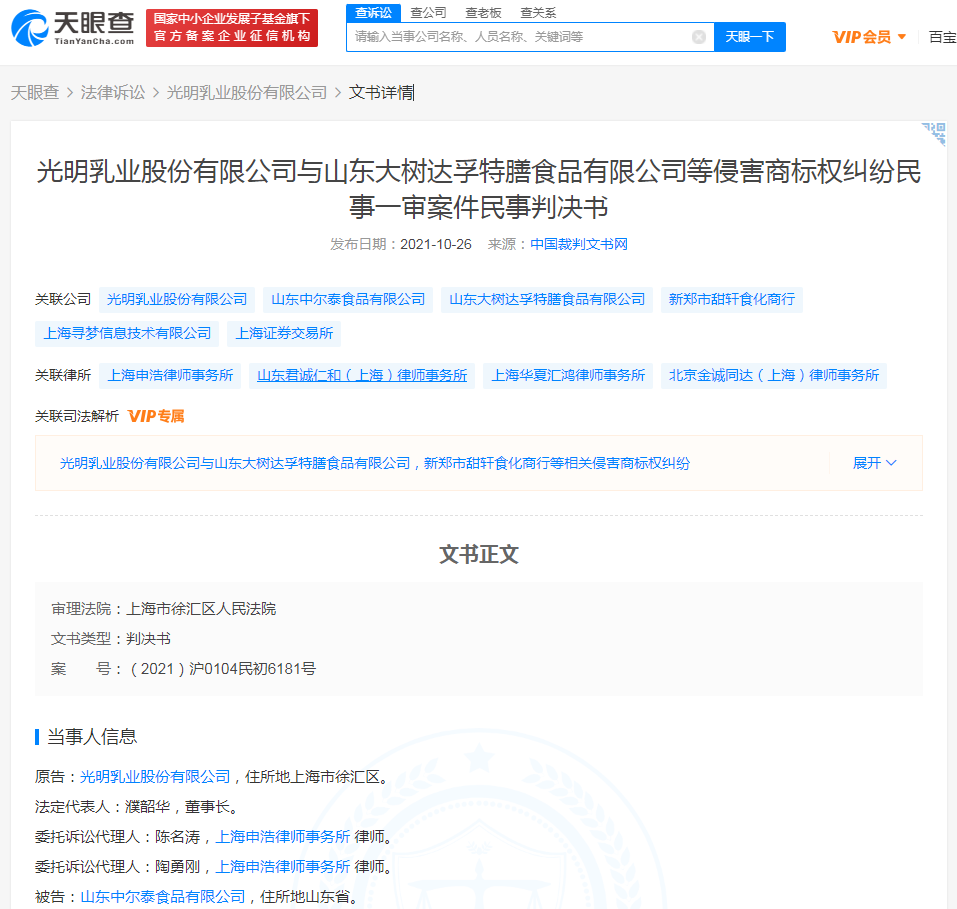Viewport: 957px width, 909px height.
Task: Click the 文书详情 breadcrumb text
Action: click(381, 93)
